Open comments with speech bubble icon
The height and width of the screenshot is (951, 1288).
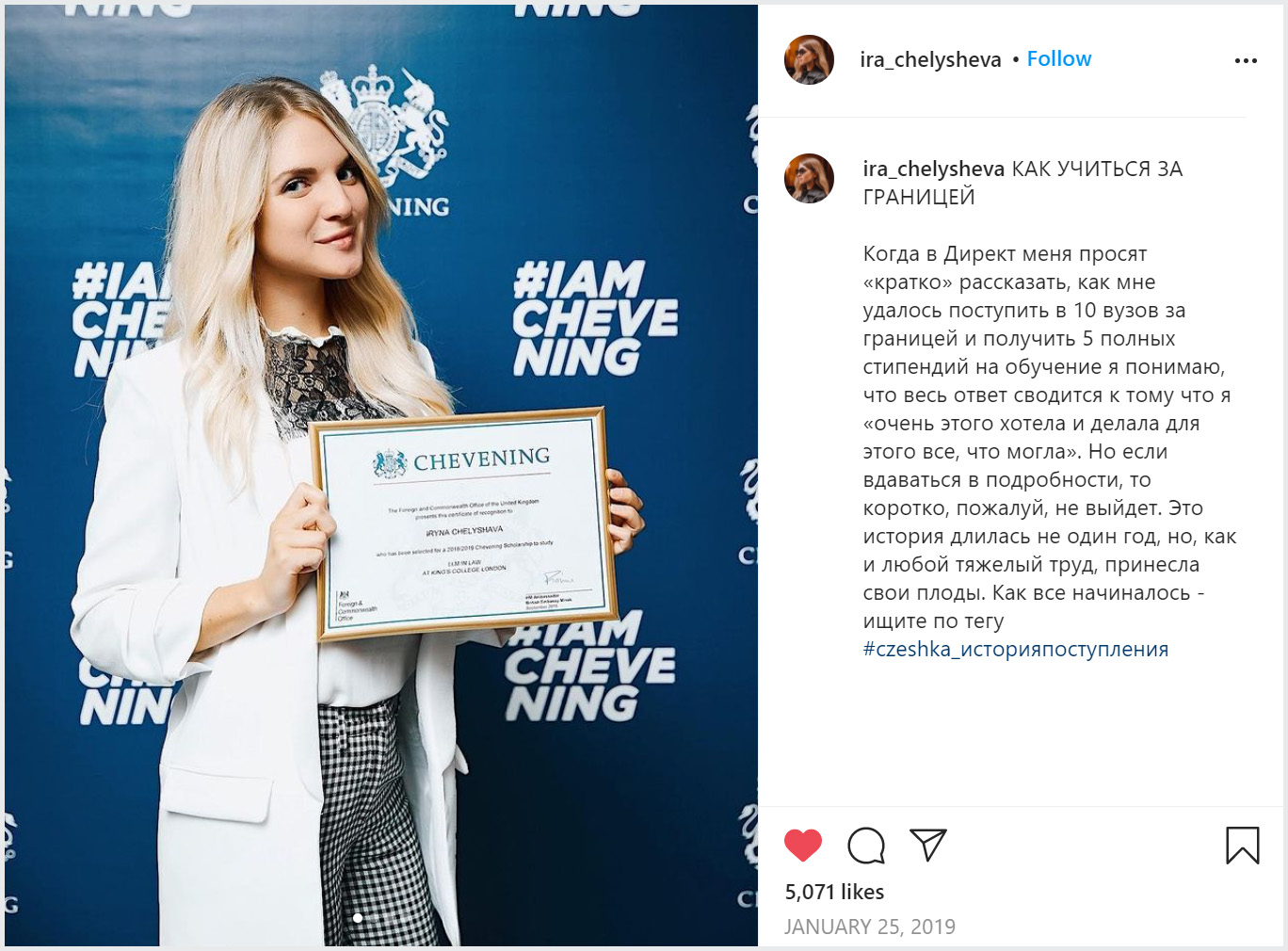[x=866, y=846]
